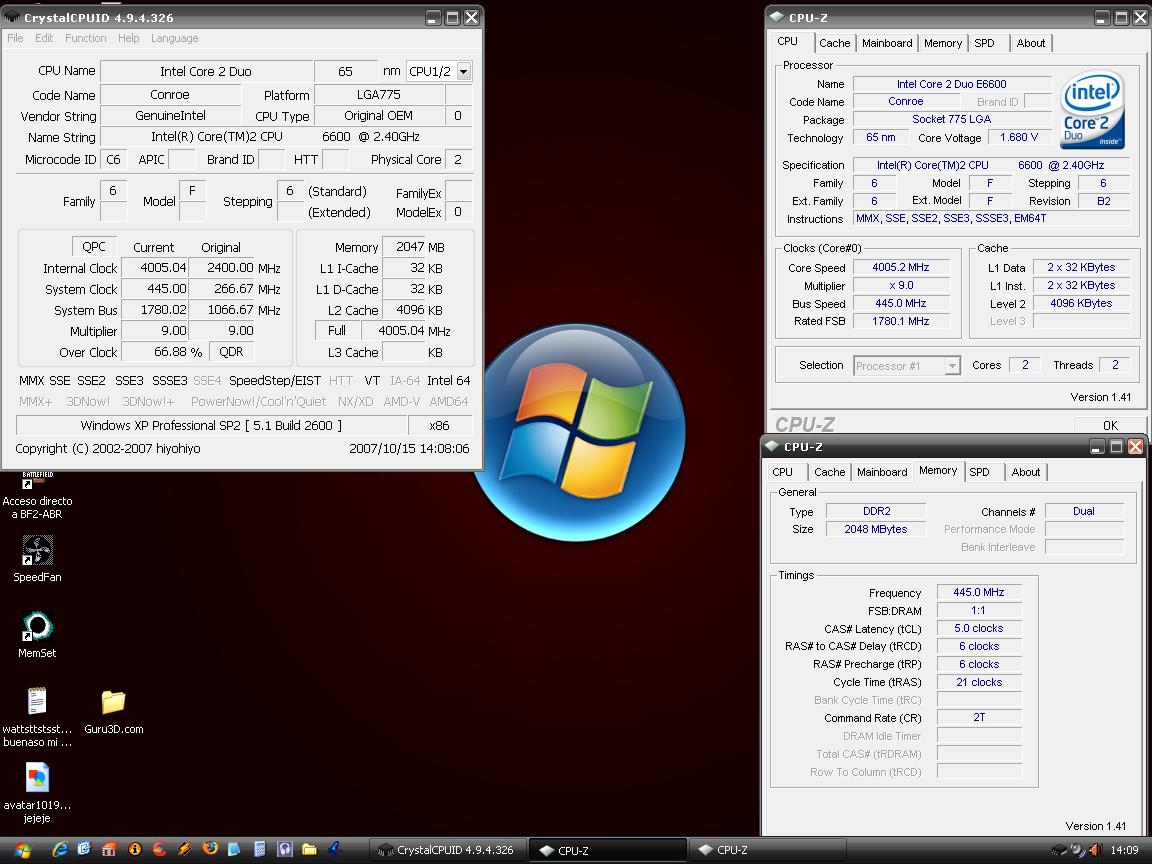Open the headphones icon in quick launch
The image size is (1152, 864).
tap(285, 849)
